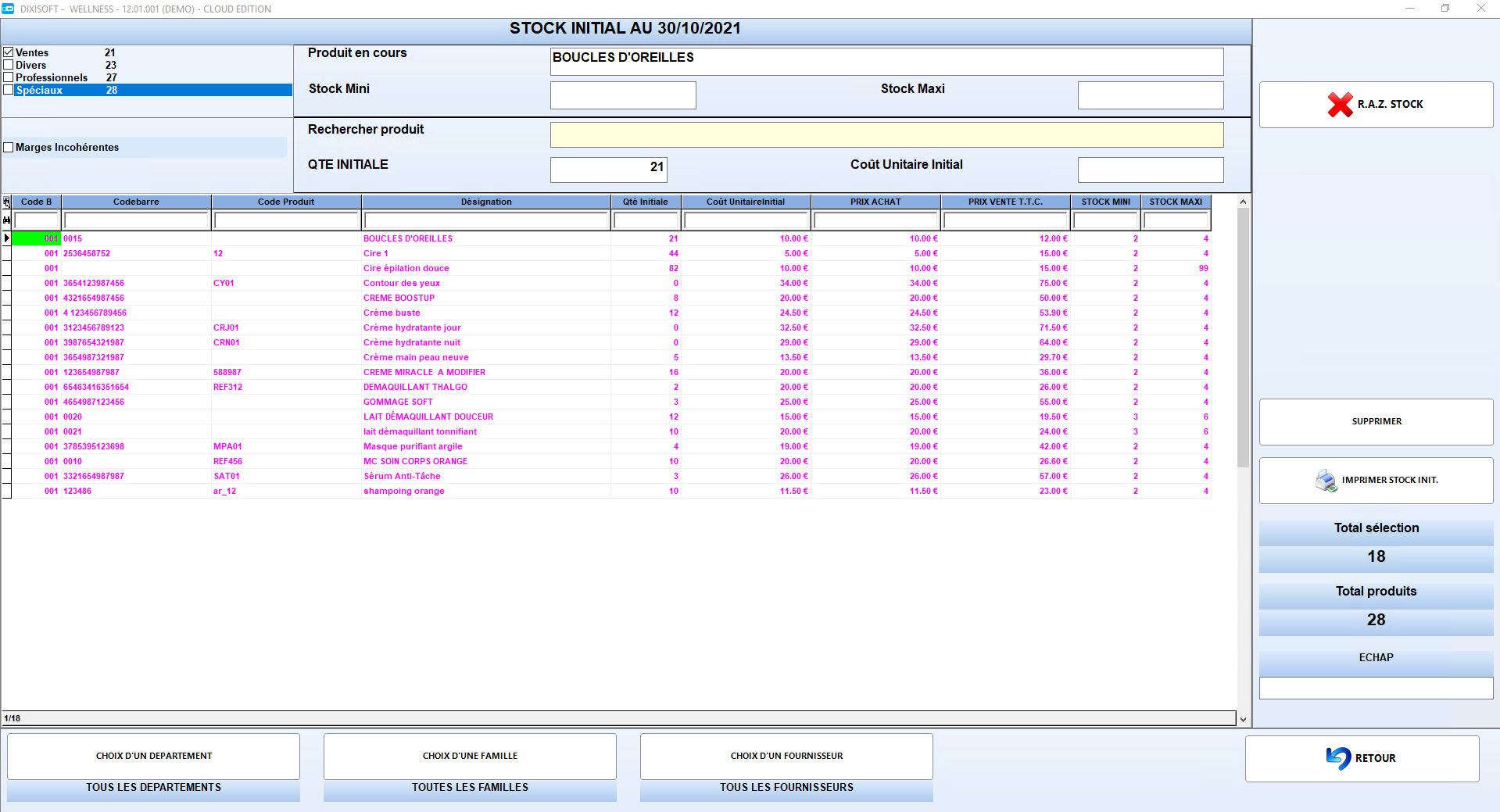Viewport: 1500px width, 812px height.
Task: Open CHOIX D'UN FOURNISSEUR selector
Action: (786, 756)
